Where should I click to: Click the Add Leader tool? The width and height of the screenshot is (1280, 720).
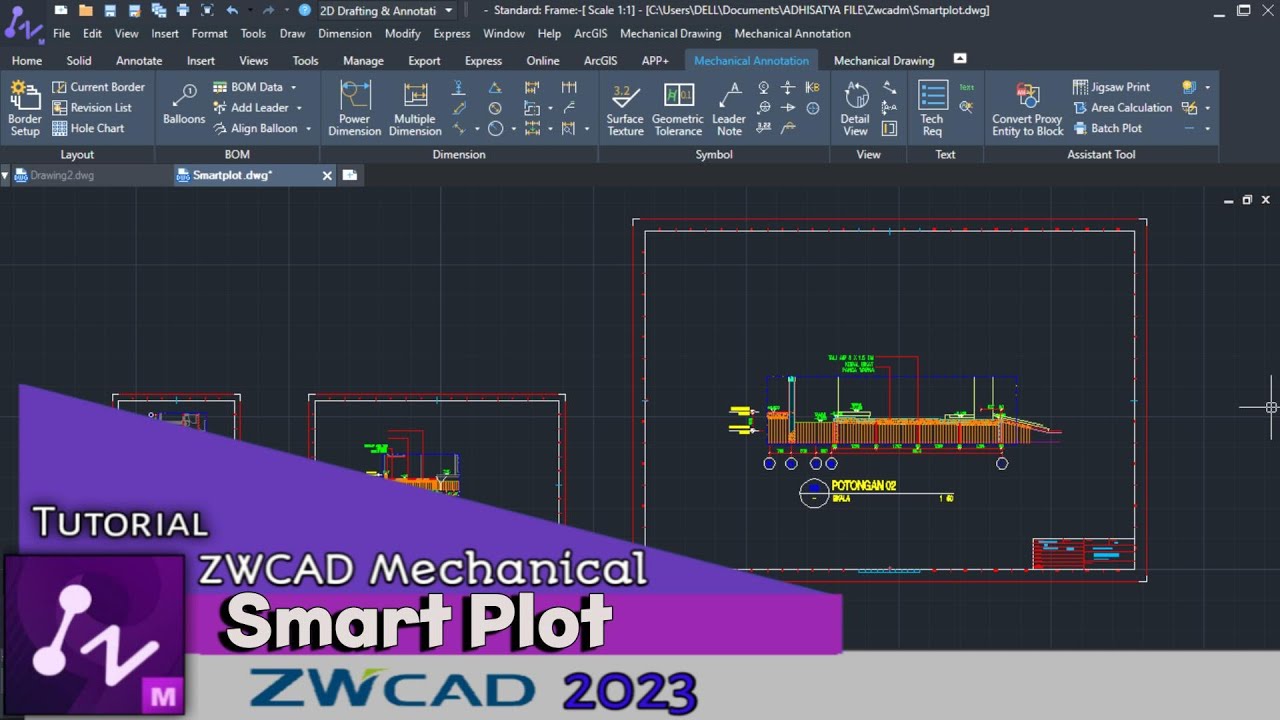pos(251,108)
